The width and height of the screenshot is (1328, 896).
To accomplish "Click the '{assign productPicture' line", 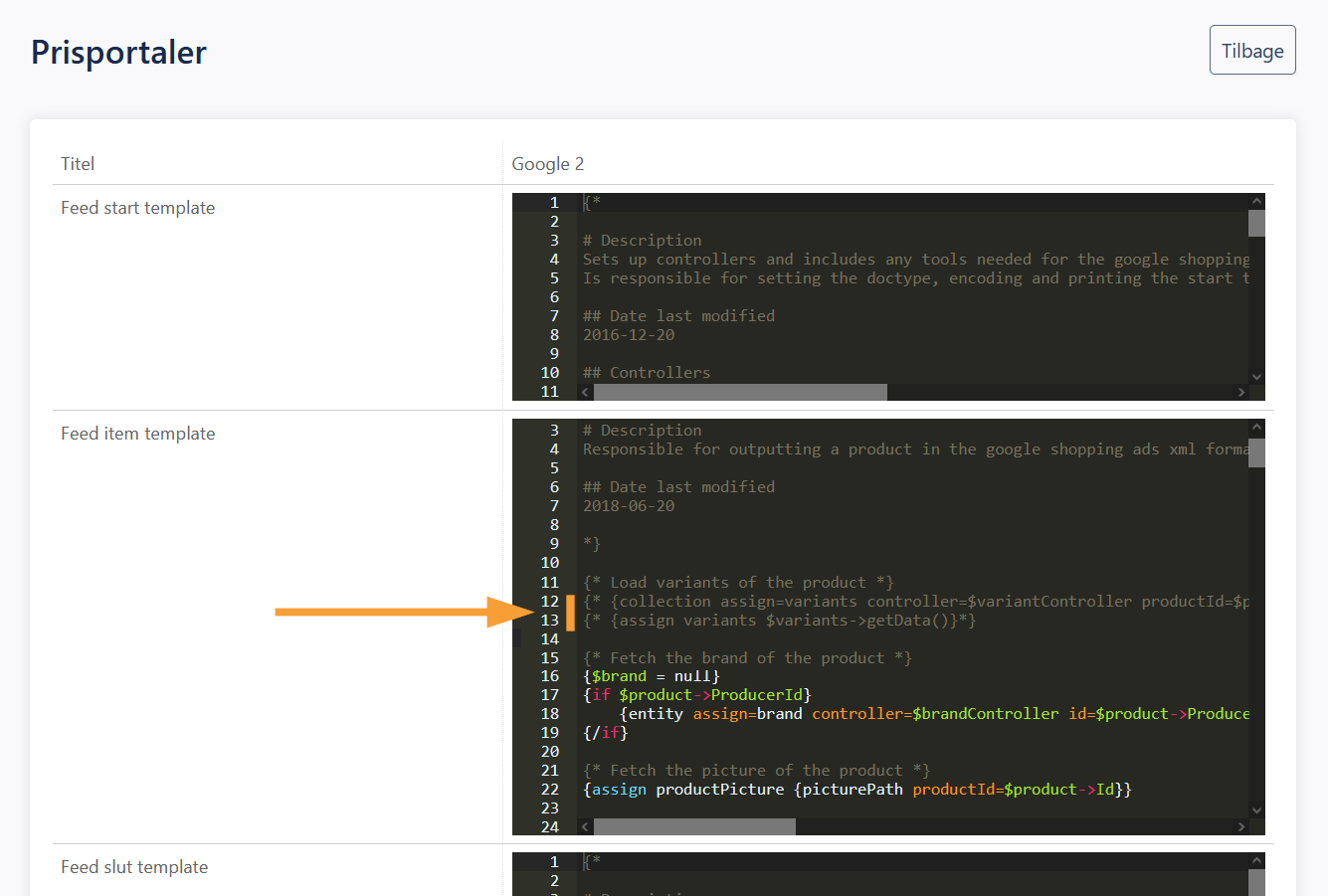I will coord(857,790).
